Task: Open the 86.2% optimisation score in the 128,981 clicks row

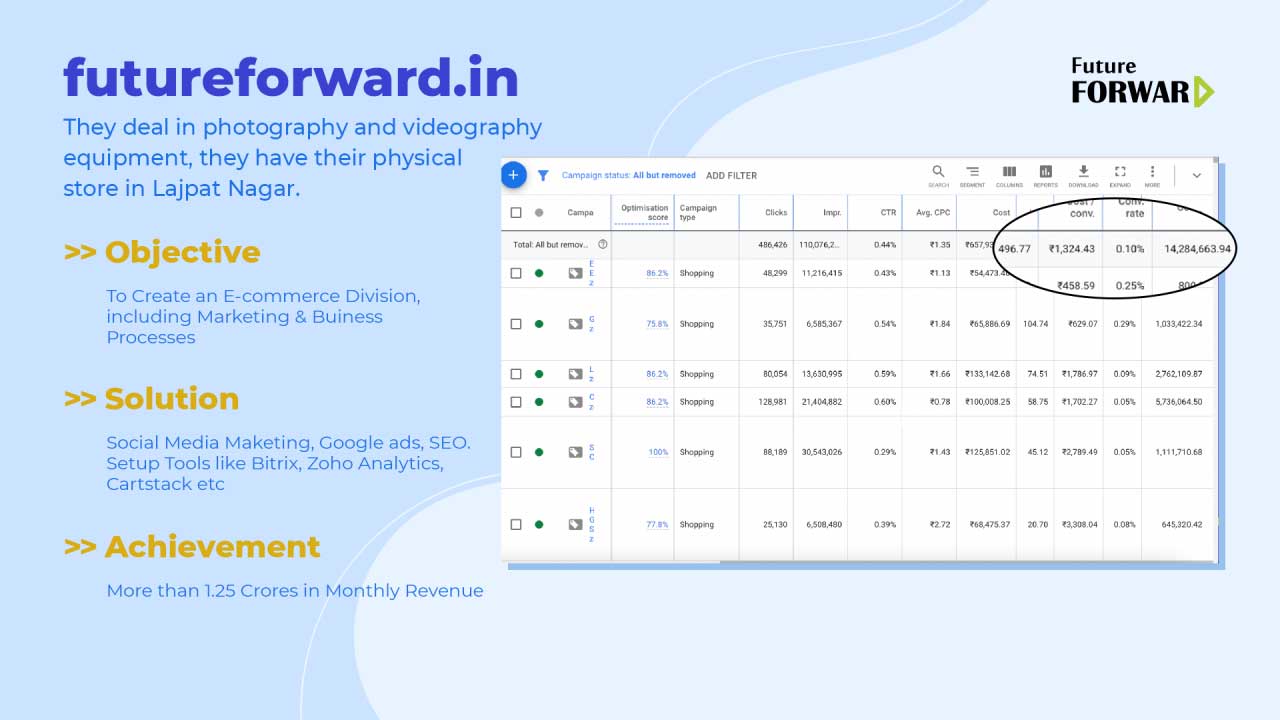Action: tap(657, 402)
